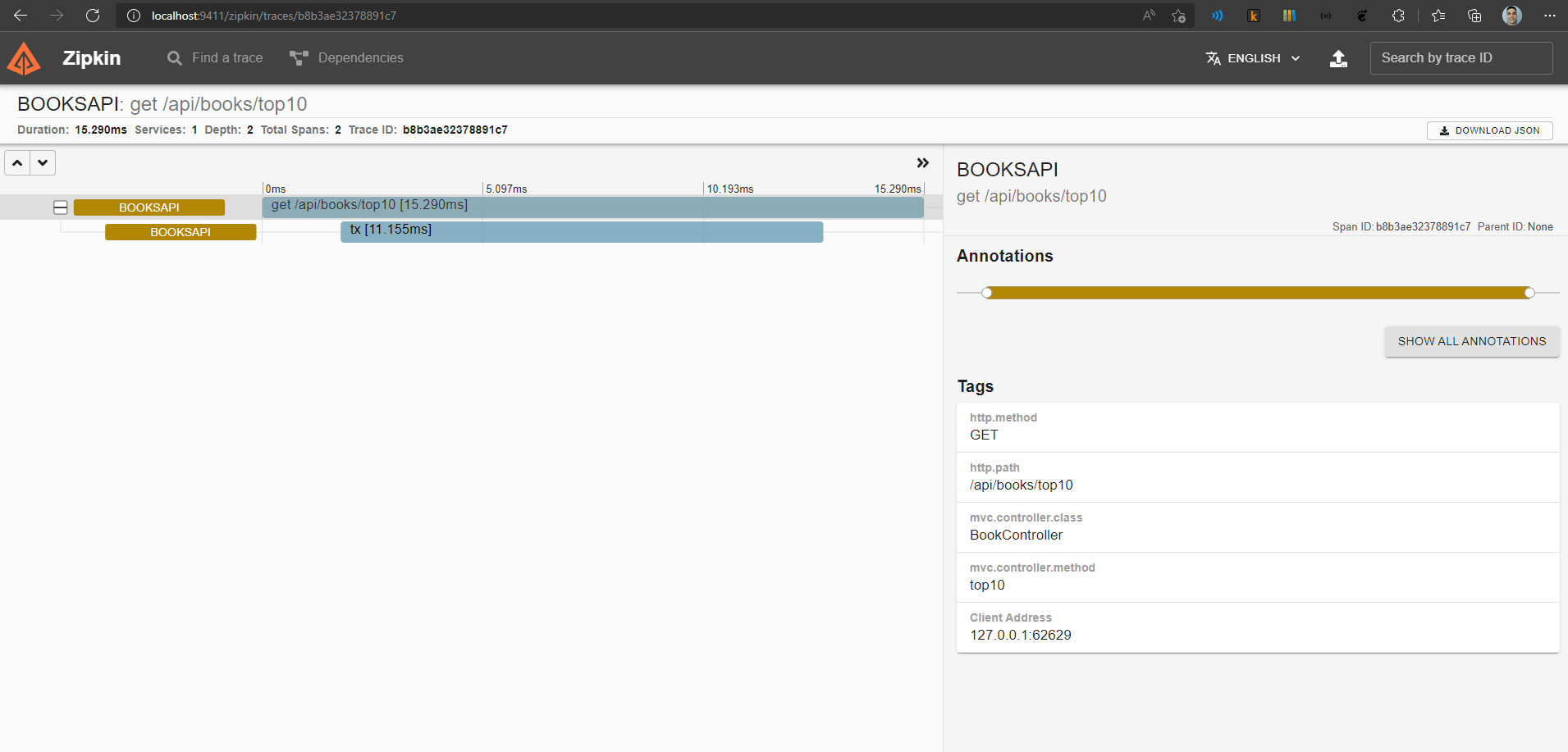Click the left annotation marker on timeline
The image size is (1568, 752).
click(x=987, y=293)
